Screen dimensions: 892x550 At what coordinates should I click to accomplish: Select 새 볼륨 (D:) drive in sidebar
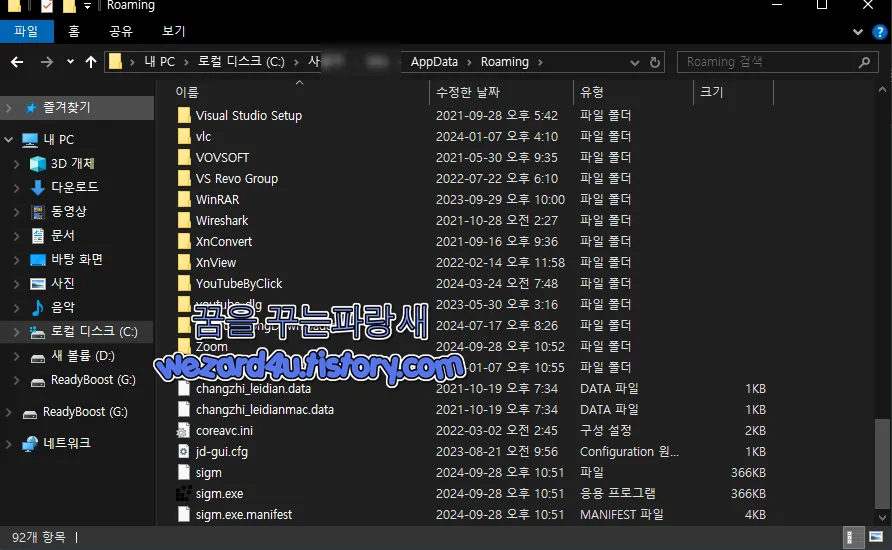(x=82, y=356)
